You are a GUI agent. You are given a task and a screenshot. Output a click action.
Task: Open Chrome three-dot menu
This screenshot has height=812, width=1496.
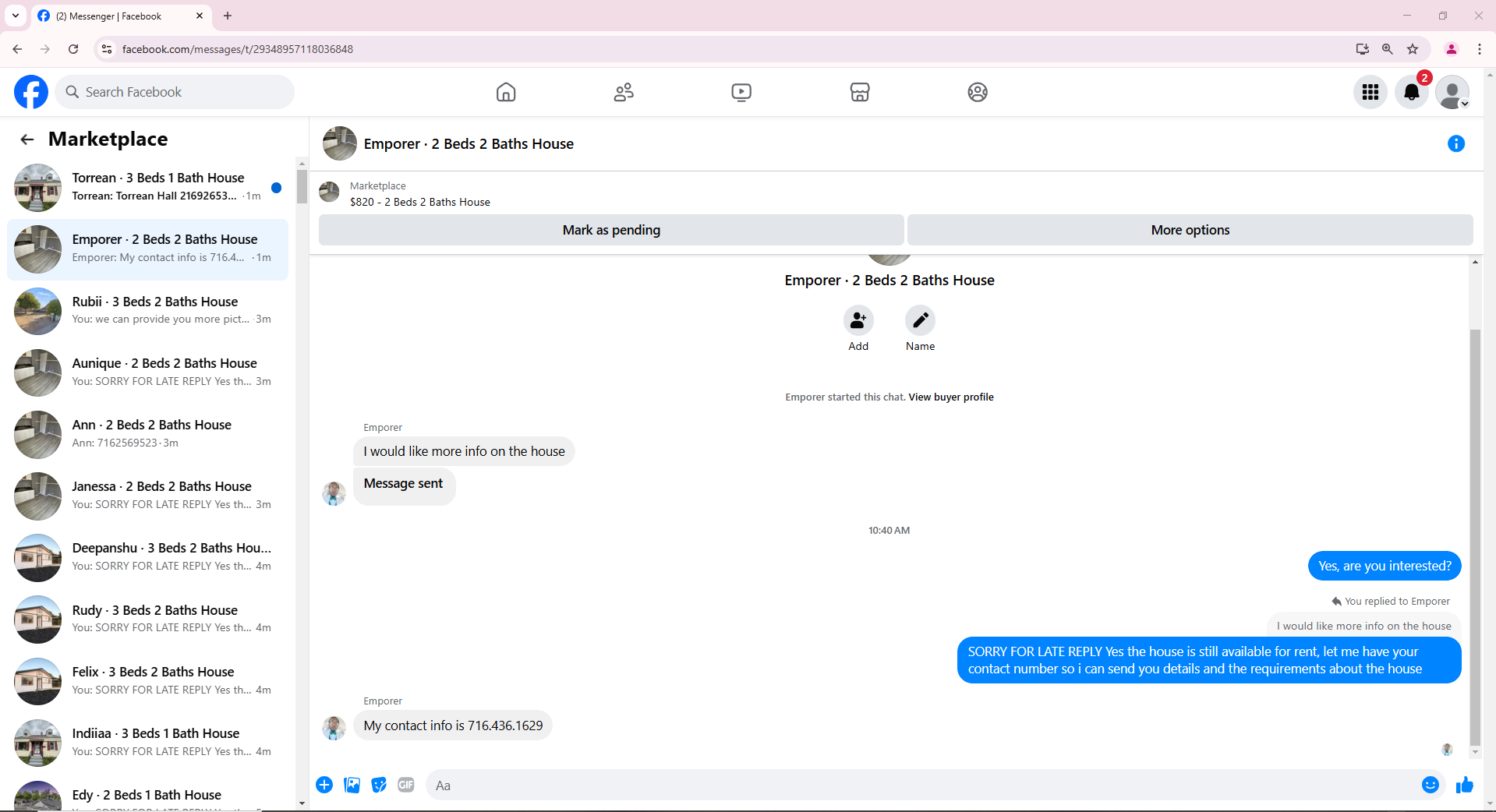coord(1480,49)
